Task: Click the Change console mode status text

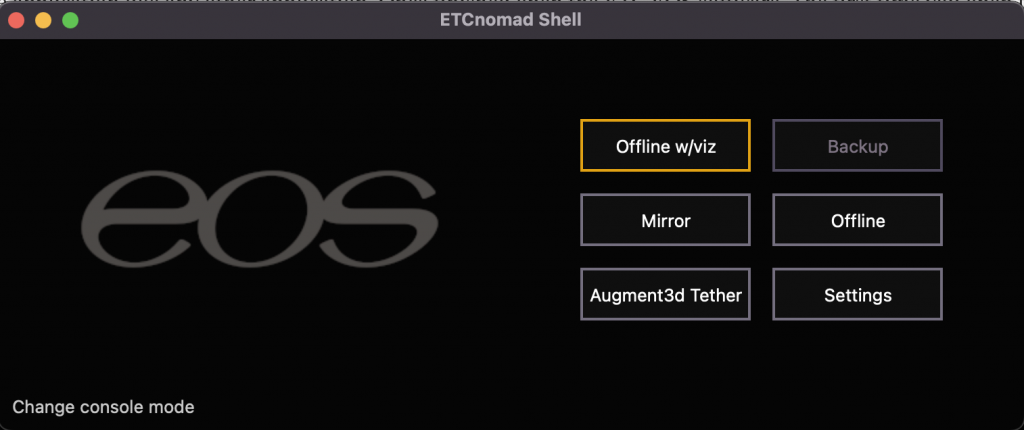Action: pyautogui.click(x=103, y=407)
